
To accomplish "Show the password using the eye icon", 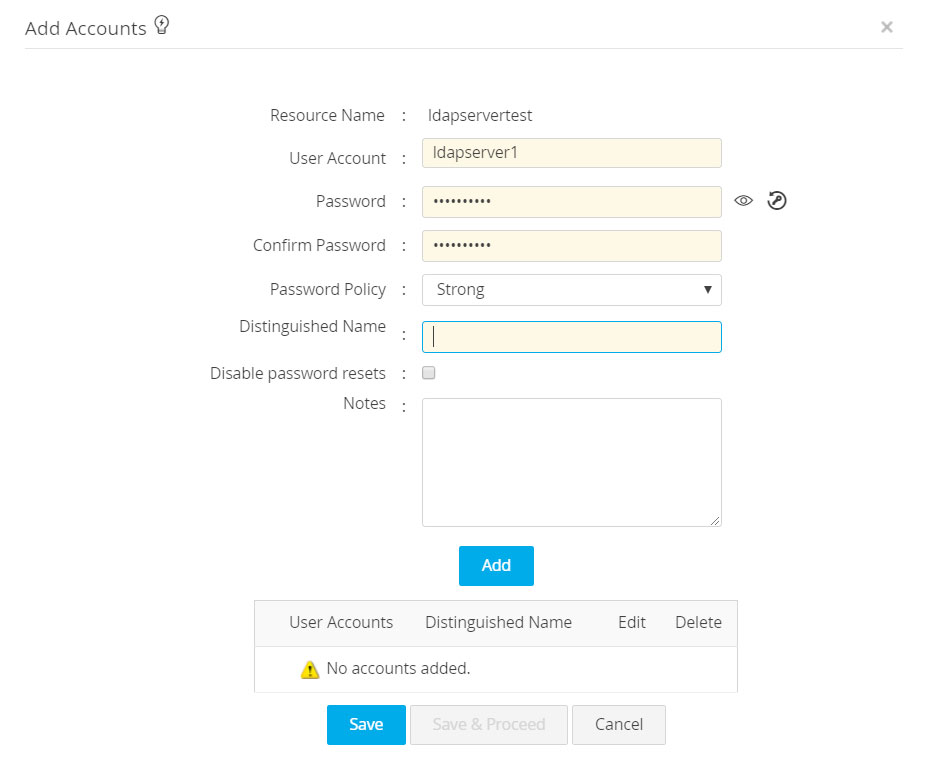I will 743,201.
